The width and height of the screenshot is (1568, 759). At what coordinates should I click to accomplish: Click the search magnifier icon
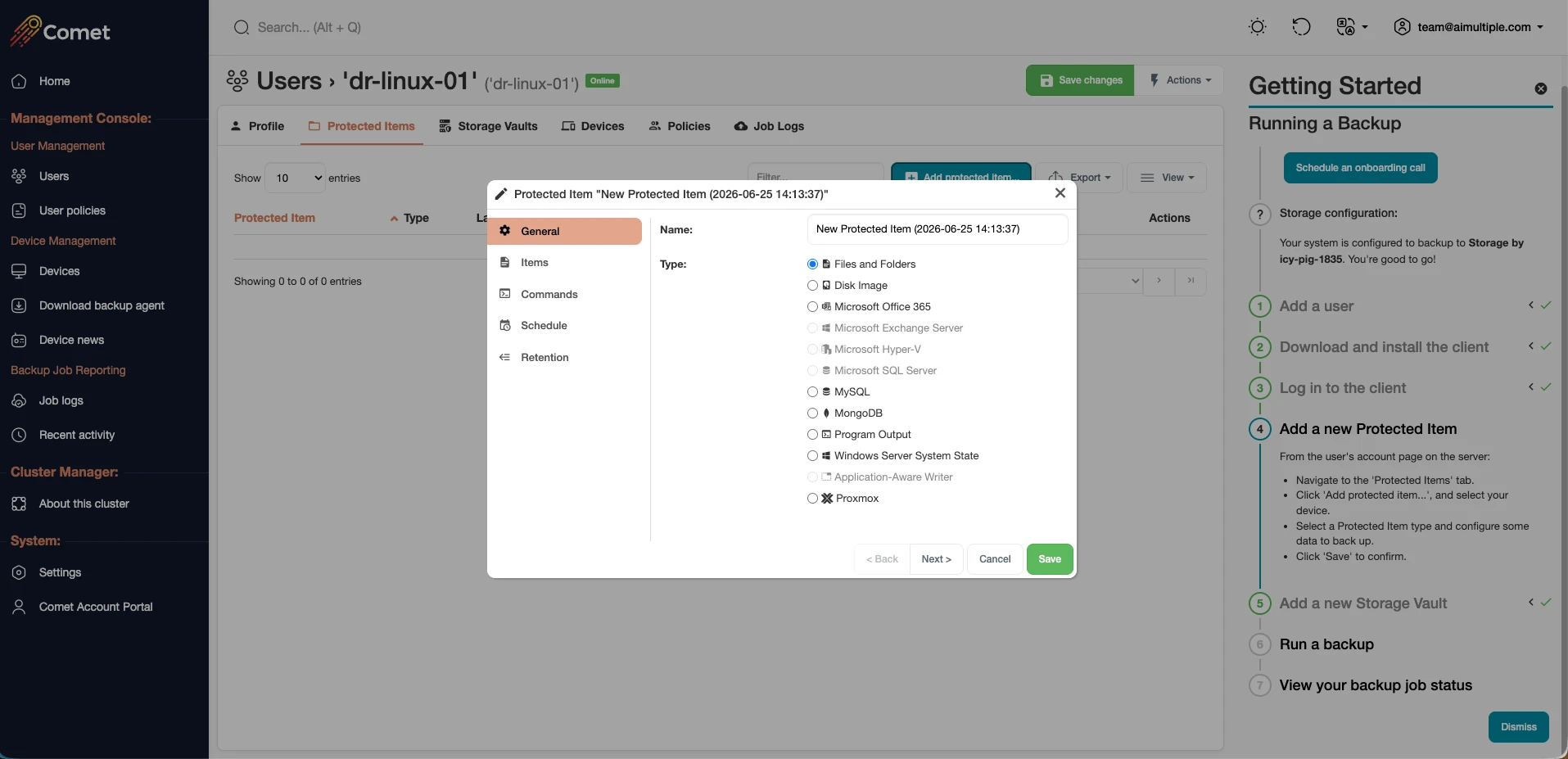(x=242, y=28)
